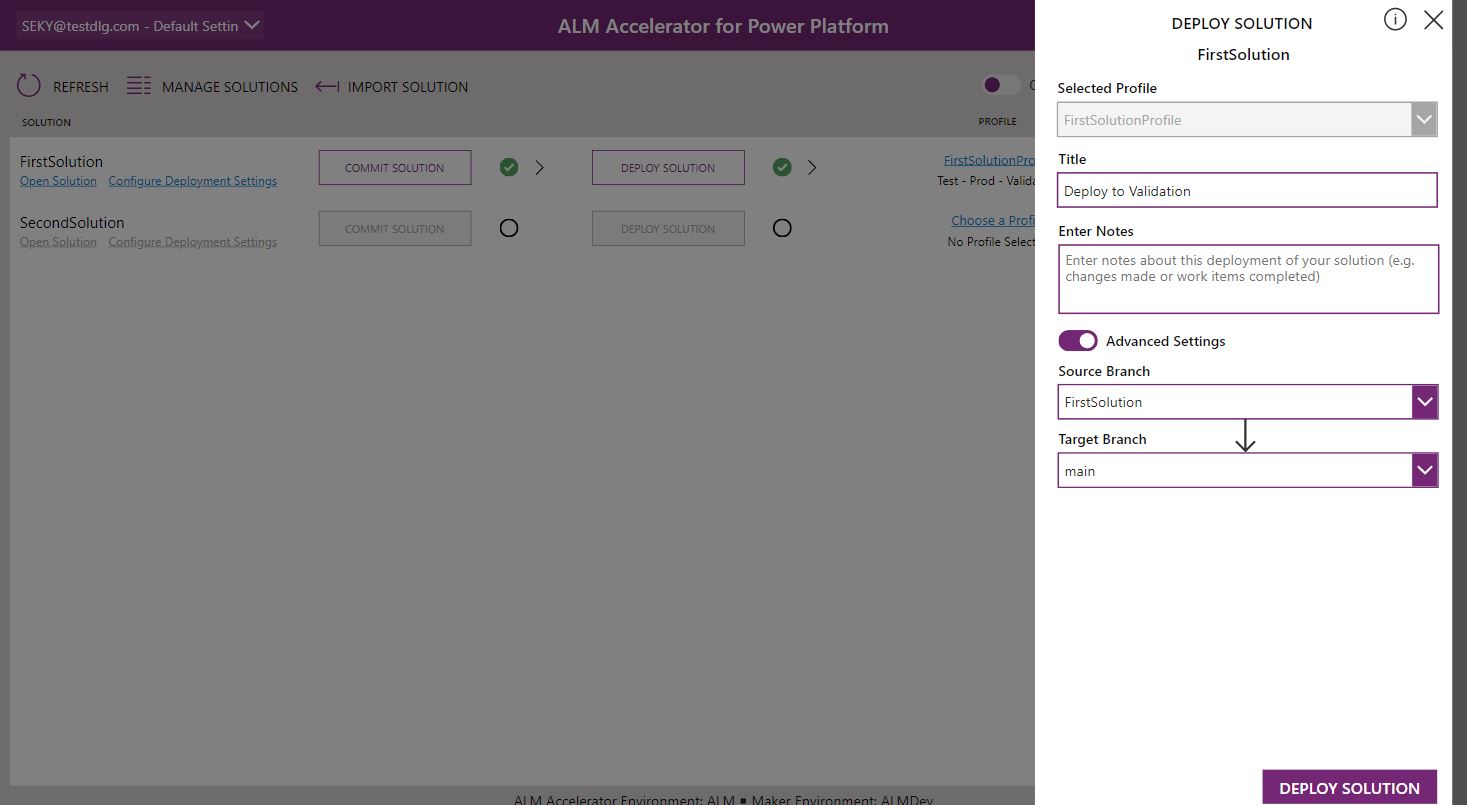The image size is (1467, 805).
Task: Click SecondSolution's empty deploy status circle
Action: [782, 228]
